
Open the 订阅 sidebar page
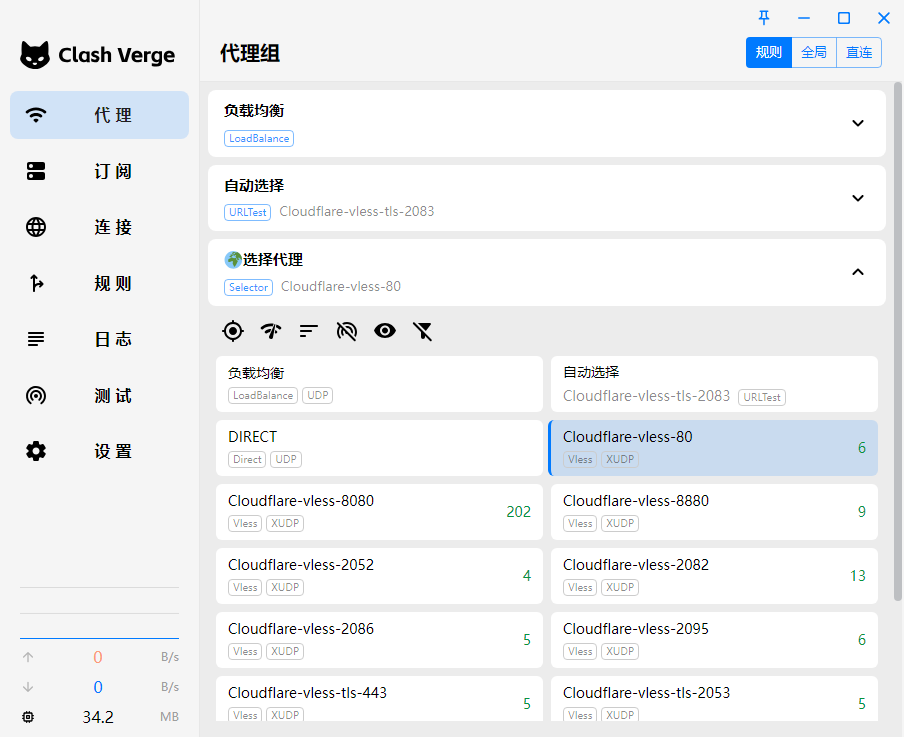click(x=99, y=171)
